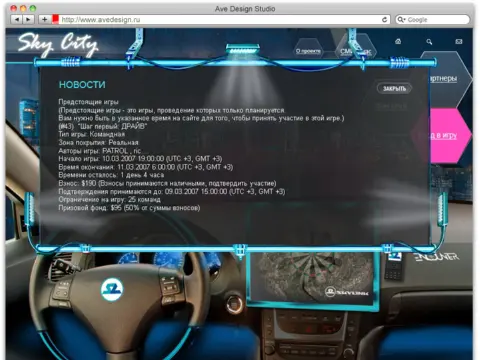Click 'Подтверждения принимаются до' line
Image resolution: width=480 pixels, height=360 pixels.
pos(172,191)
